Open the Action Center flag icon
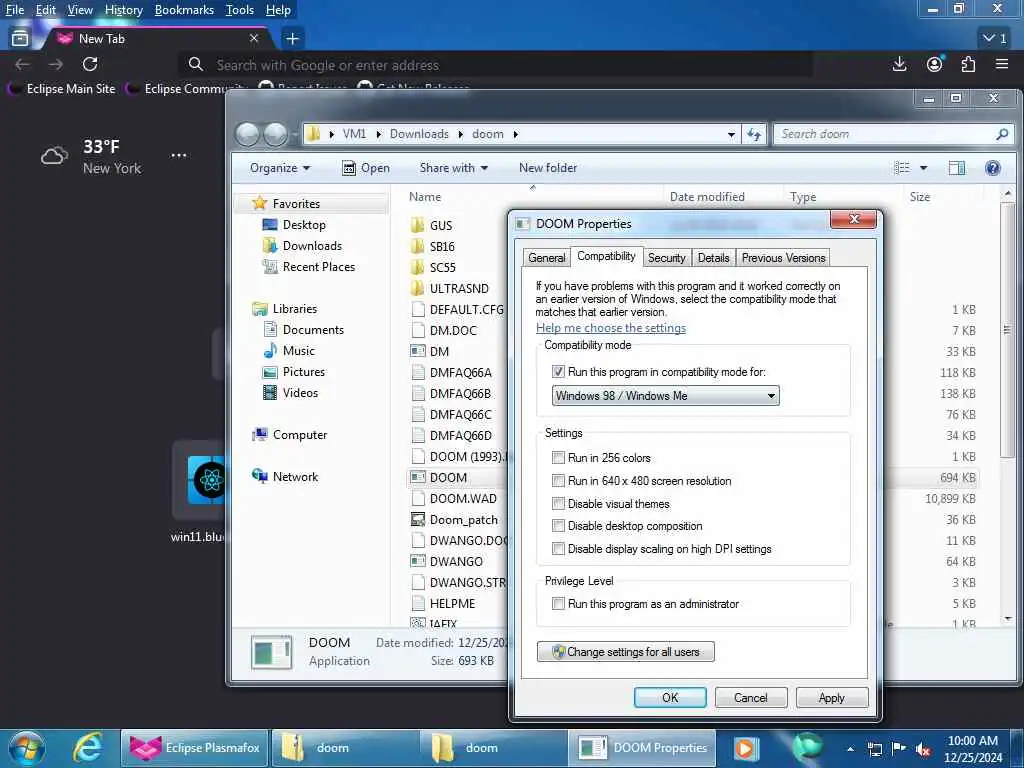Image resolution: width=1024 pixels, height=768 pixels. pyautogui.click(x=899, y=748)
